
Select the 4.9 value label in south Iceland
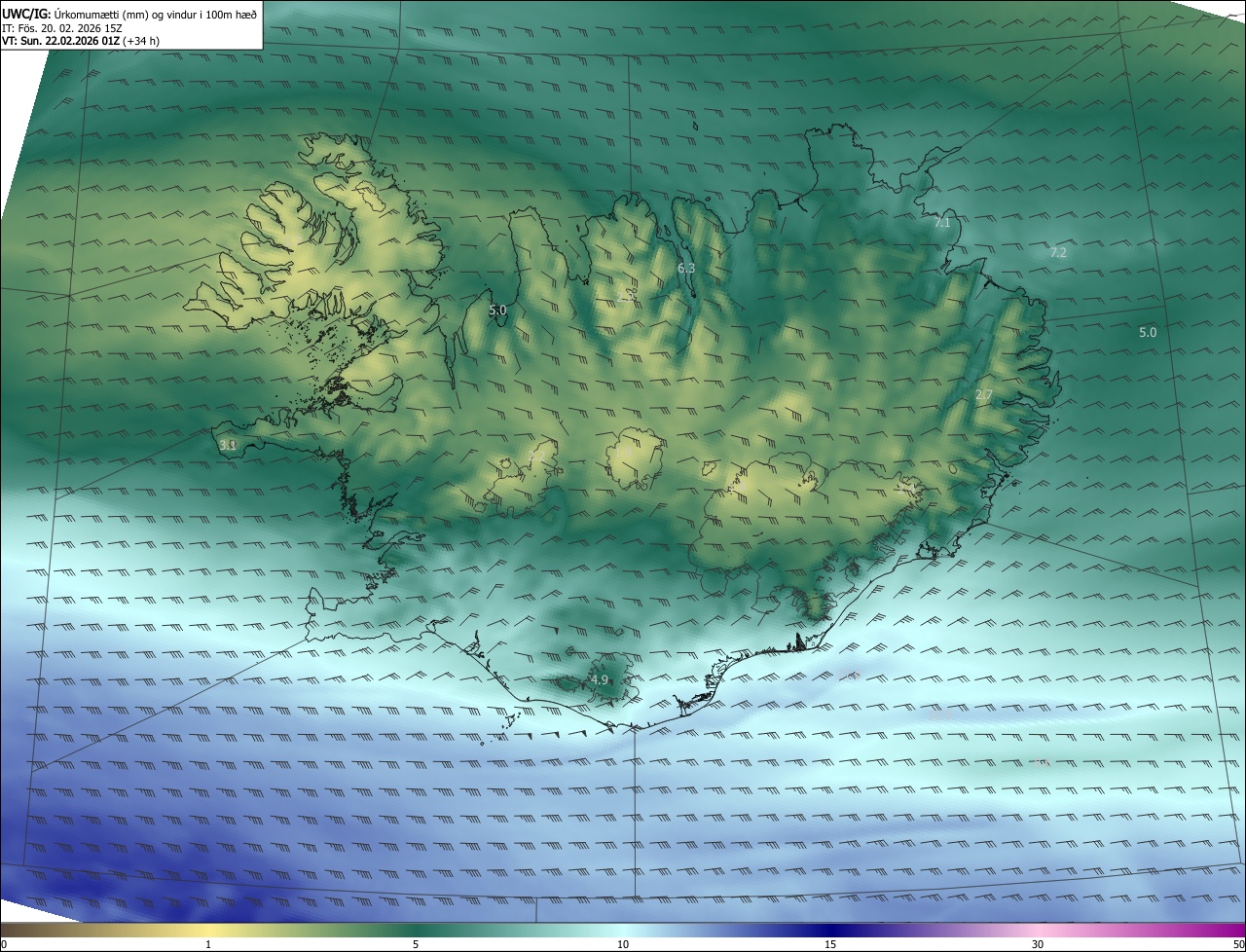(x=599, y=679)
